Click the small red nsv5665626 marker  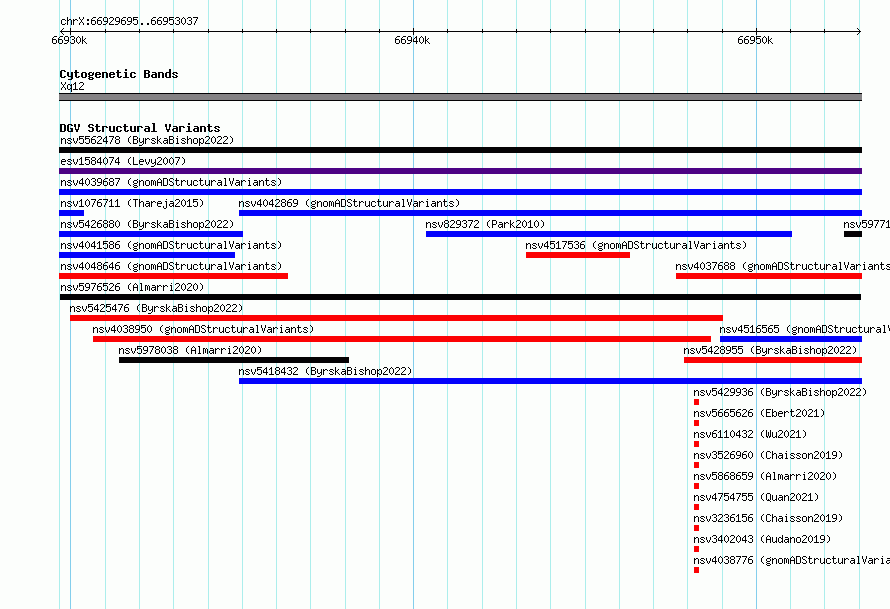pyautogui.click(x=696, y=423)
